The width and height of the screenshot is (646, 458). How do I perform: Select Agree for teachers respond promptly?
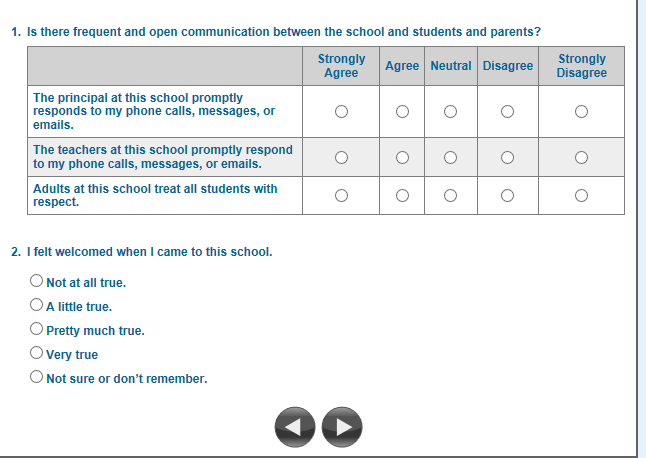click(402, 157)
